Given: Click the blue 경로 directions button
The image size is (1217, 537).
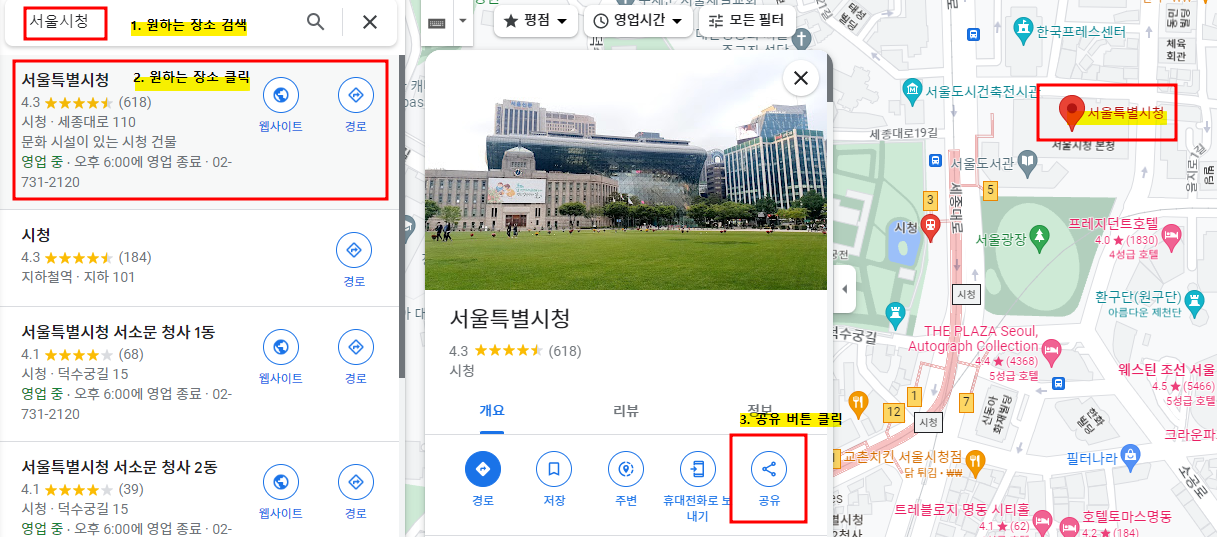Looking at the screenshot, I should tap(483, 469).
